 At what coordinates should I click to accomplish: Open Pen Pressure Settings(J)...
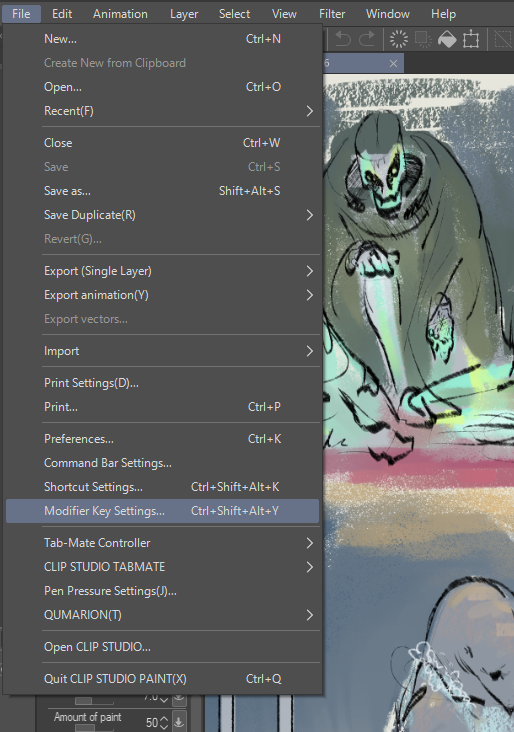(x=162, y=591)
